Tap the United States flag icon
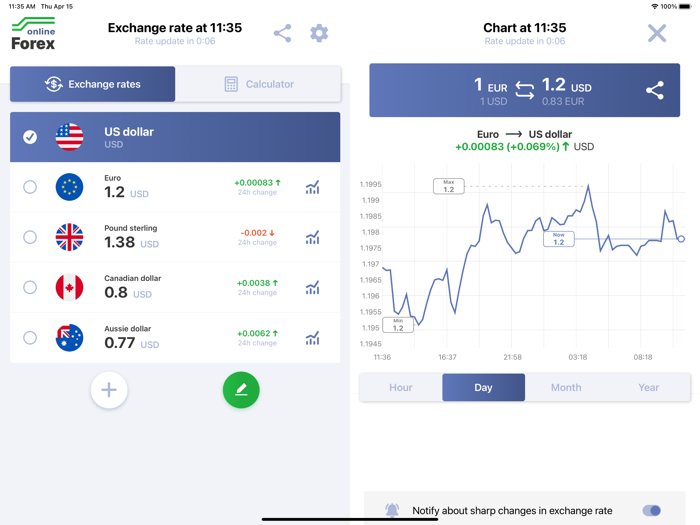Viewport: 700px width, 525px height. pyautogui.click(x=69, y=137)
